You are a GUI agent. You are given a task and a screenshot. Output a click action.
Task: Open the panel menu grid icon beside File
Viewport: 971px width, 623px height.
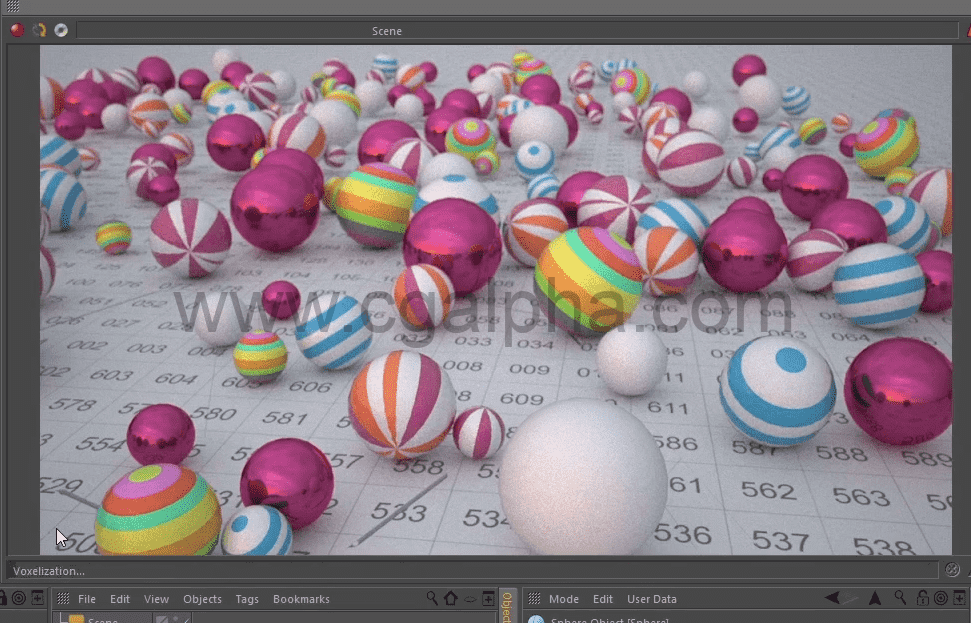[63, 598]
